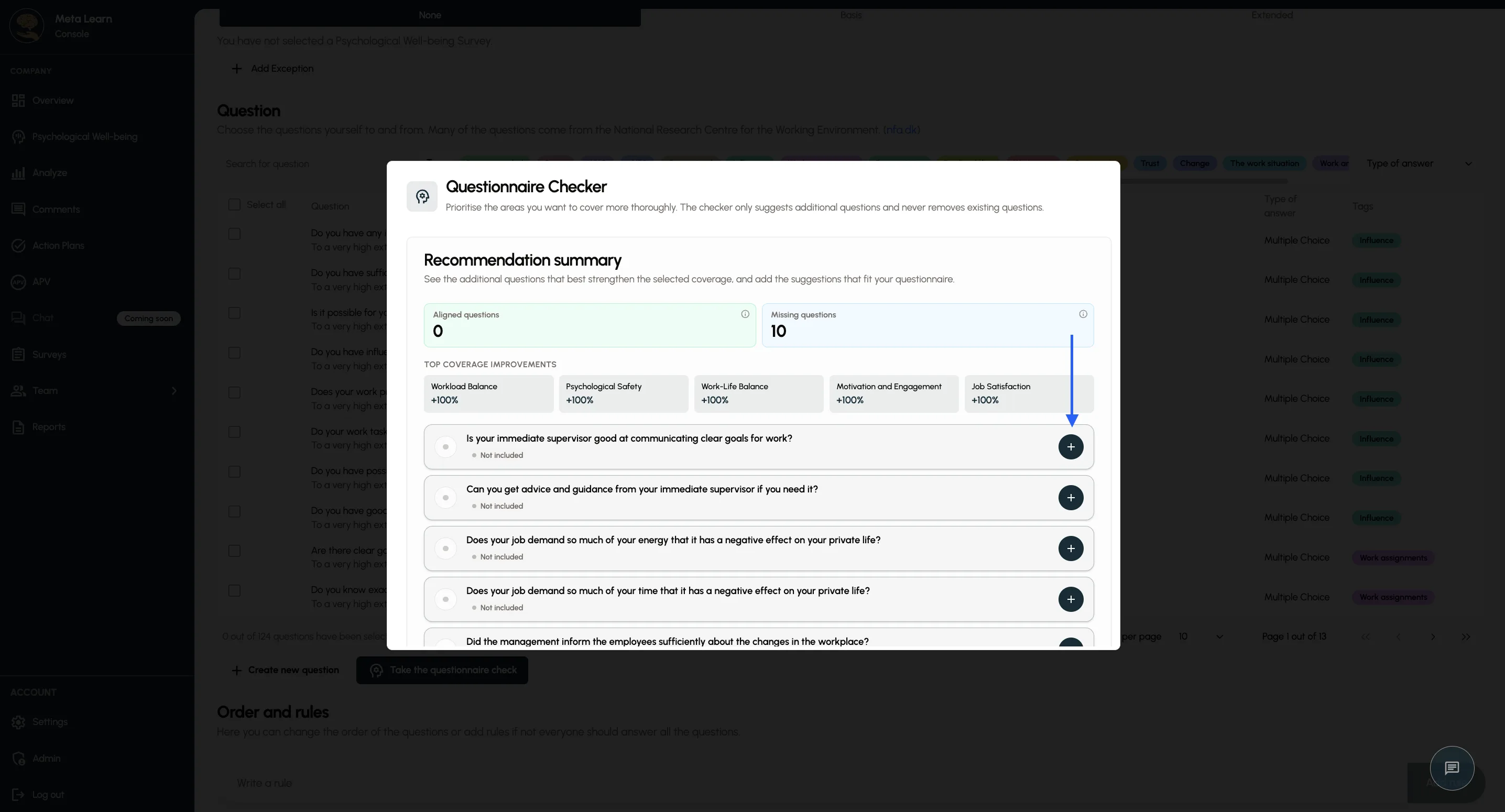The image size is (1505, 812).
Task: Click the Admin shield icon
Action: (x=18, y=758)
